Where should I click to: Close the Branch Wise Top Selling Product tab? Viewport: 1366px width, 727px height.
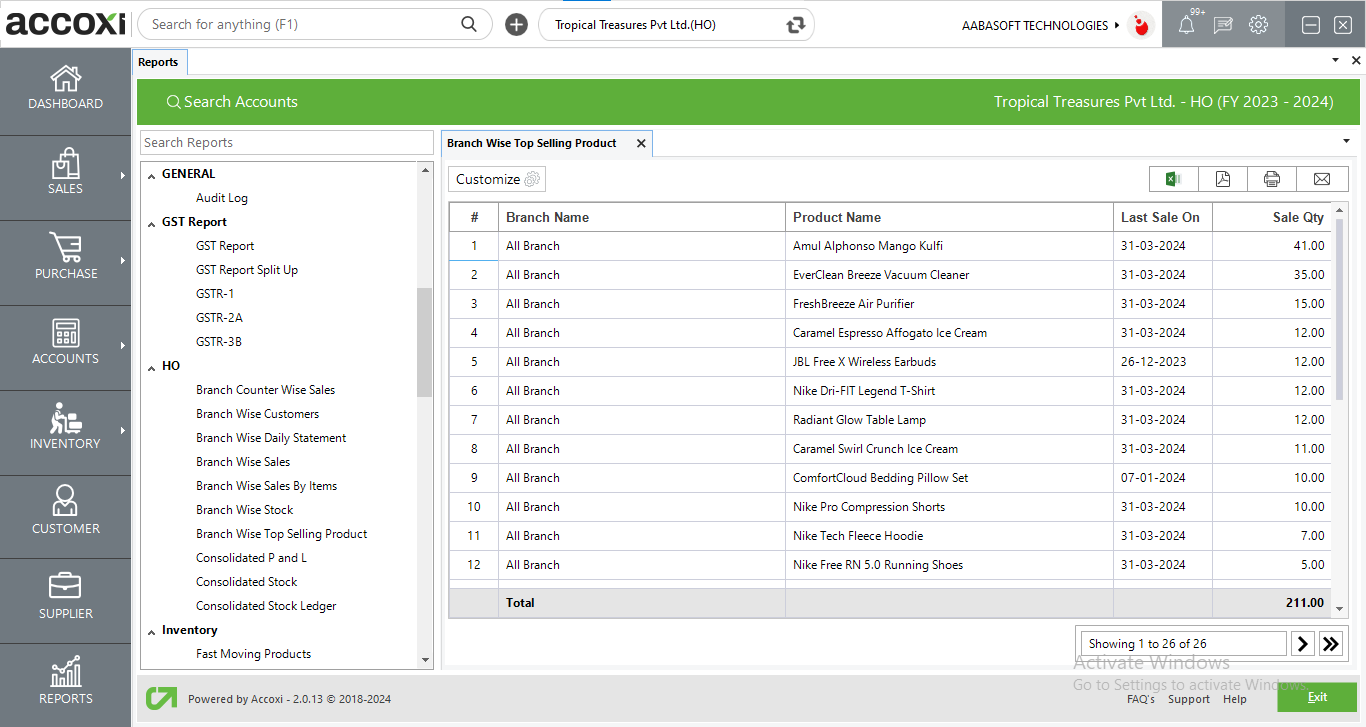tap(641, 143)
